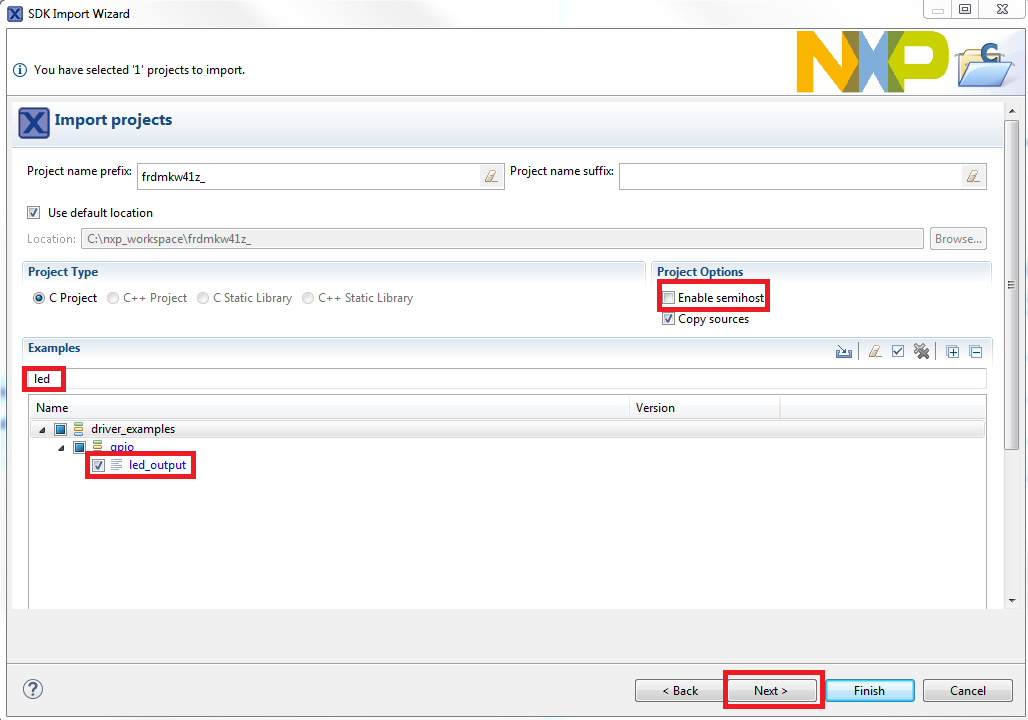Click the expand-all plus icon
This screenshot has height=720, width=1028.
pos(952,351)
